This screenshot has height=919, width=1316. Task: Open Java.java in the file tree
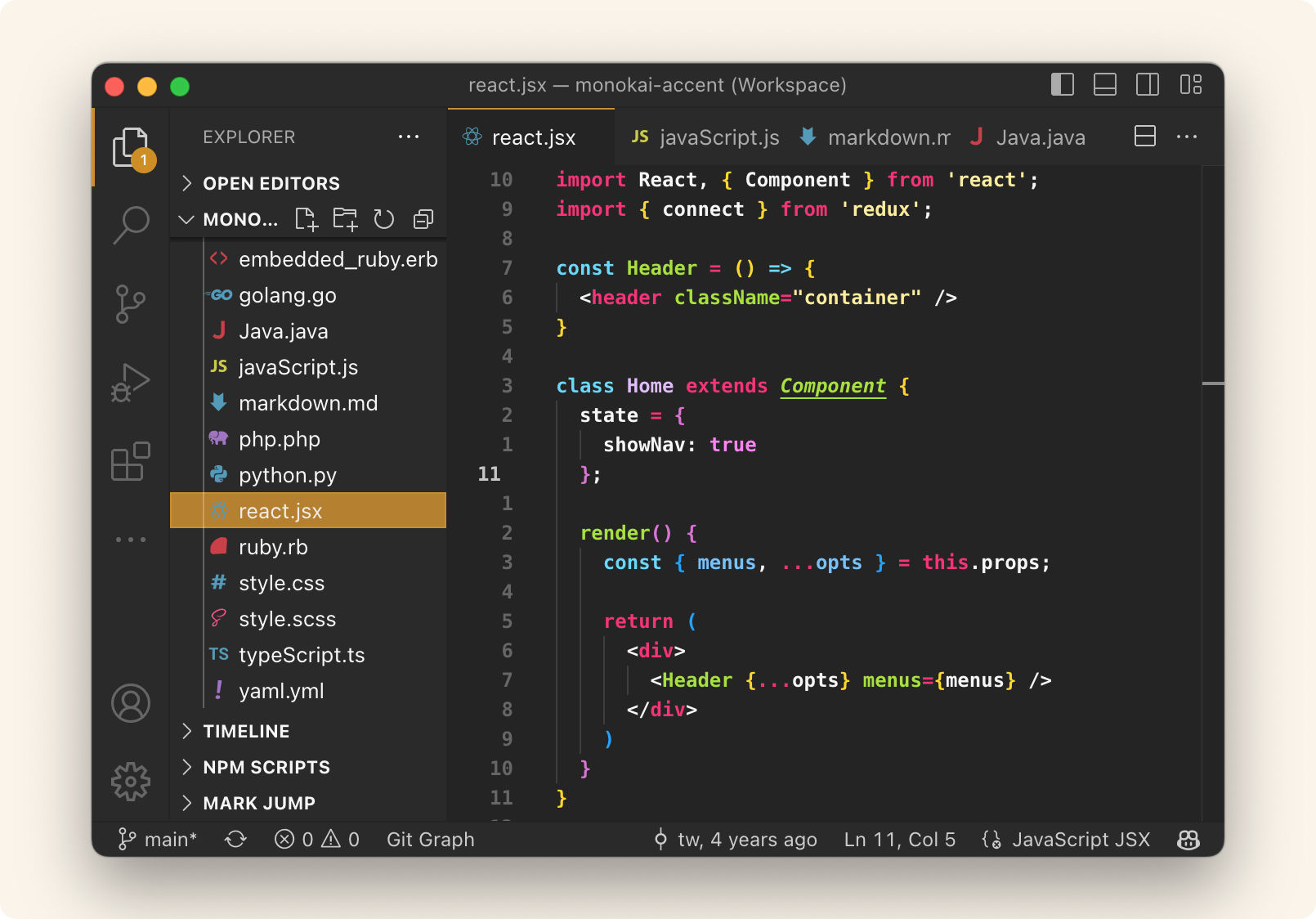point(308,331)
